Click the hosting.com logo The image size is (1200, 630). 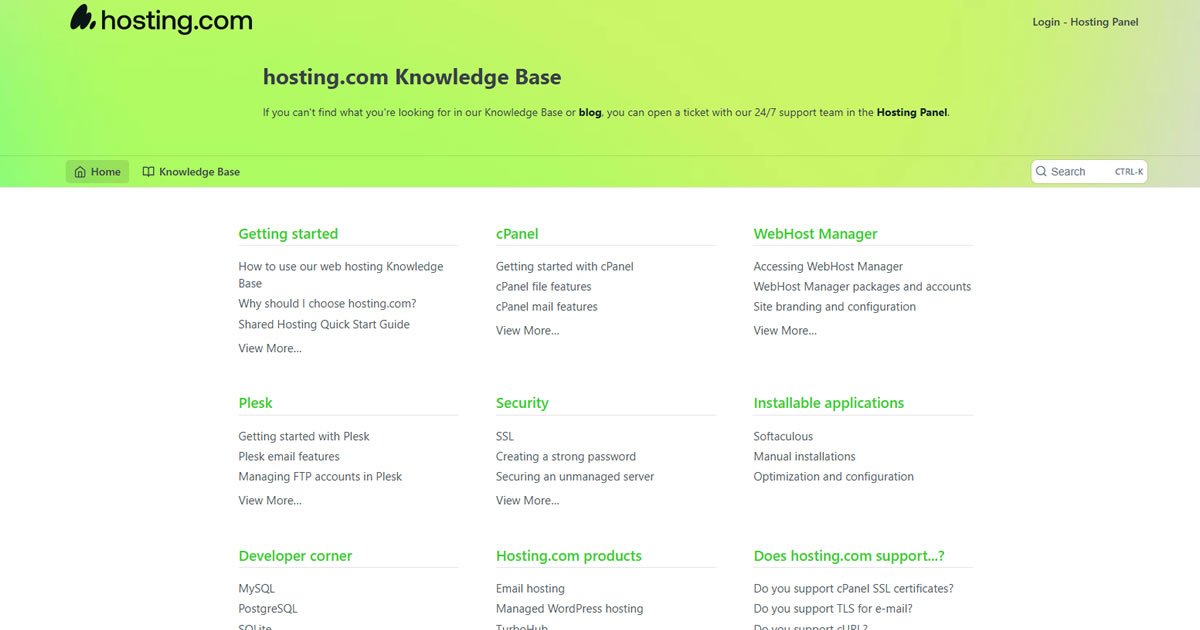tap(161, 20)
